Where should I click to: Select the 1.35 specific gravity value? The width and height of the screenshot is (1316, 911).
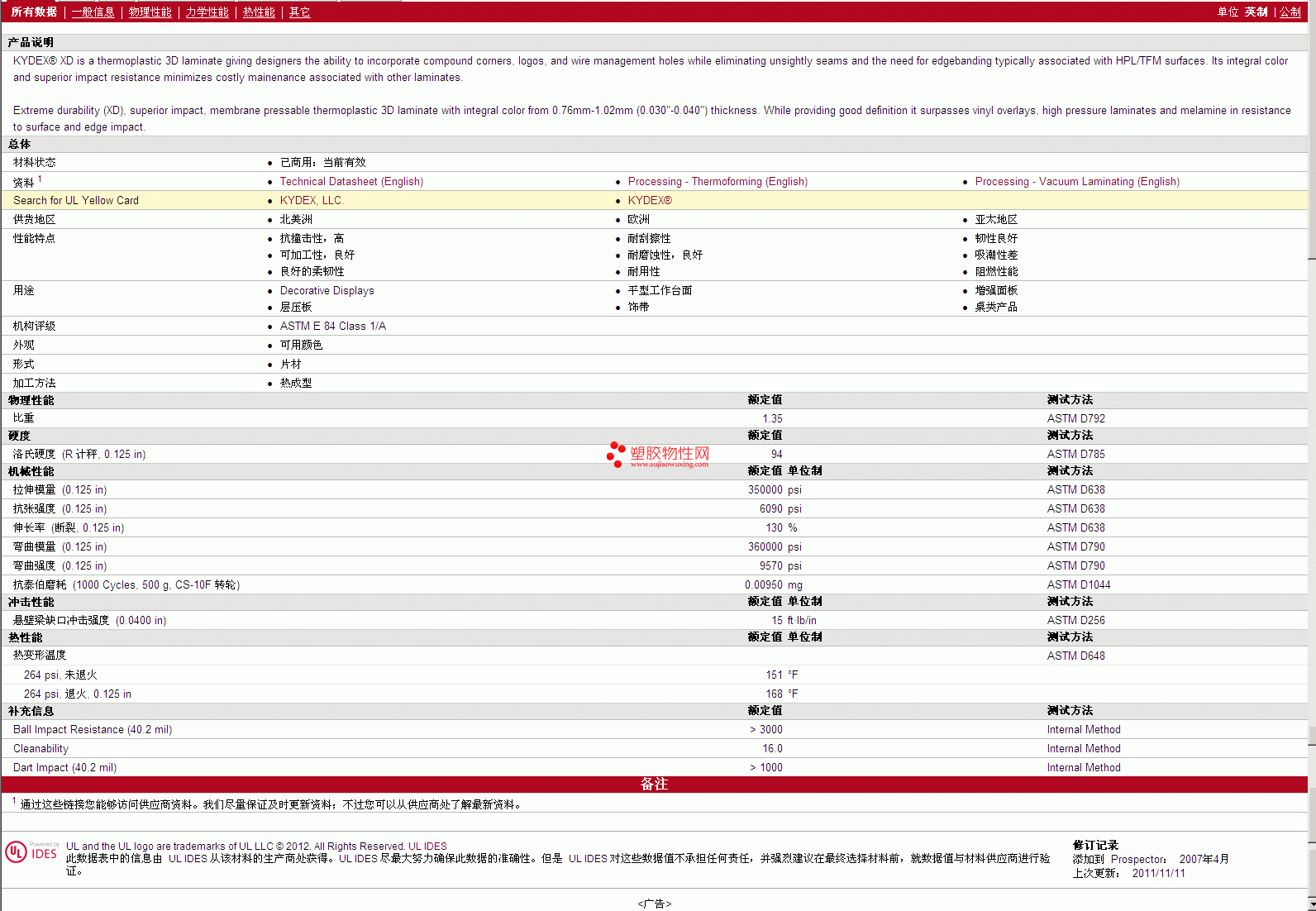[x=772, y=419]
